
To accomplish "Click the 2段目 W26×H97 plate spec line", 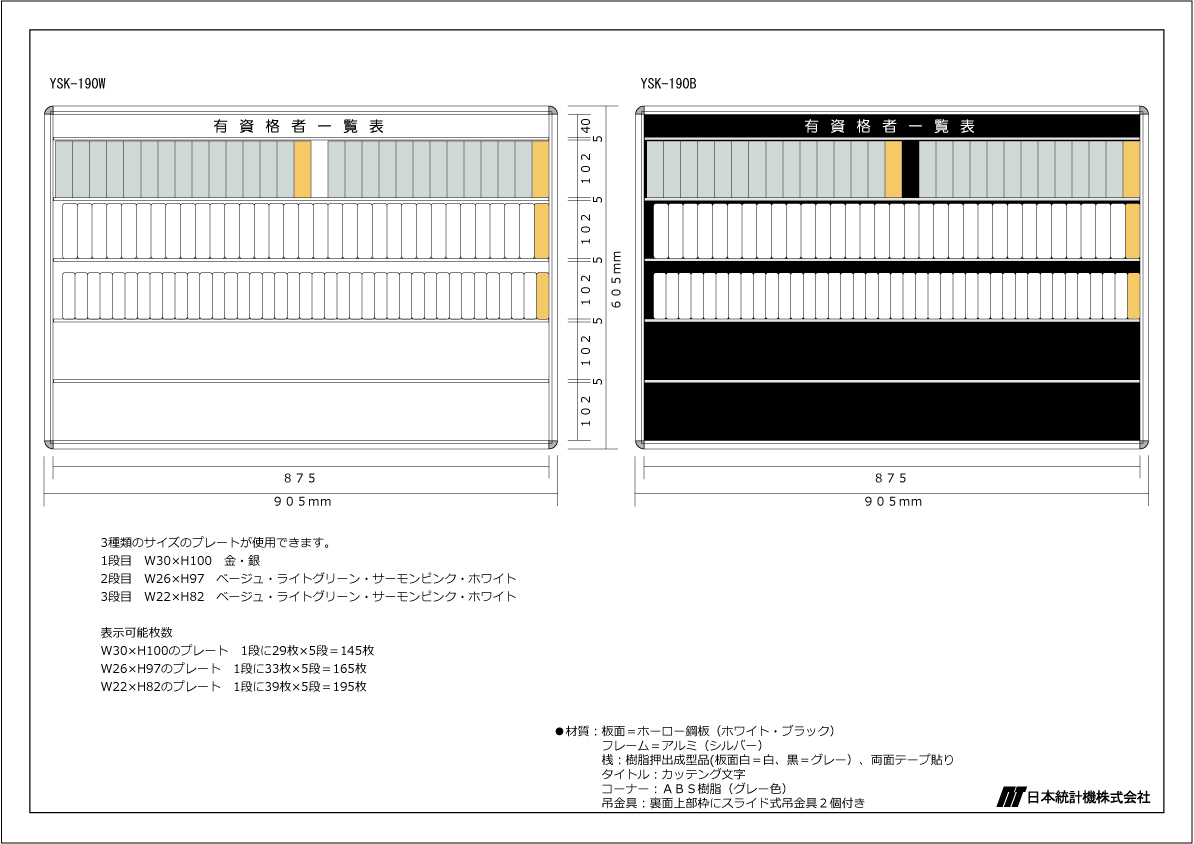I will pyautogui.click(x=308, y=579).
